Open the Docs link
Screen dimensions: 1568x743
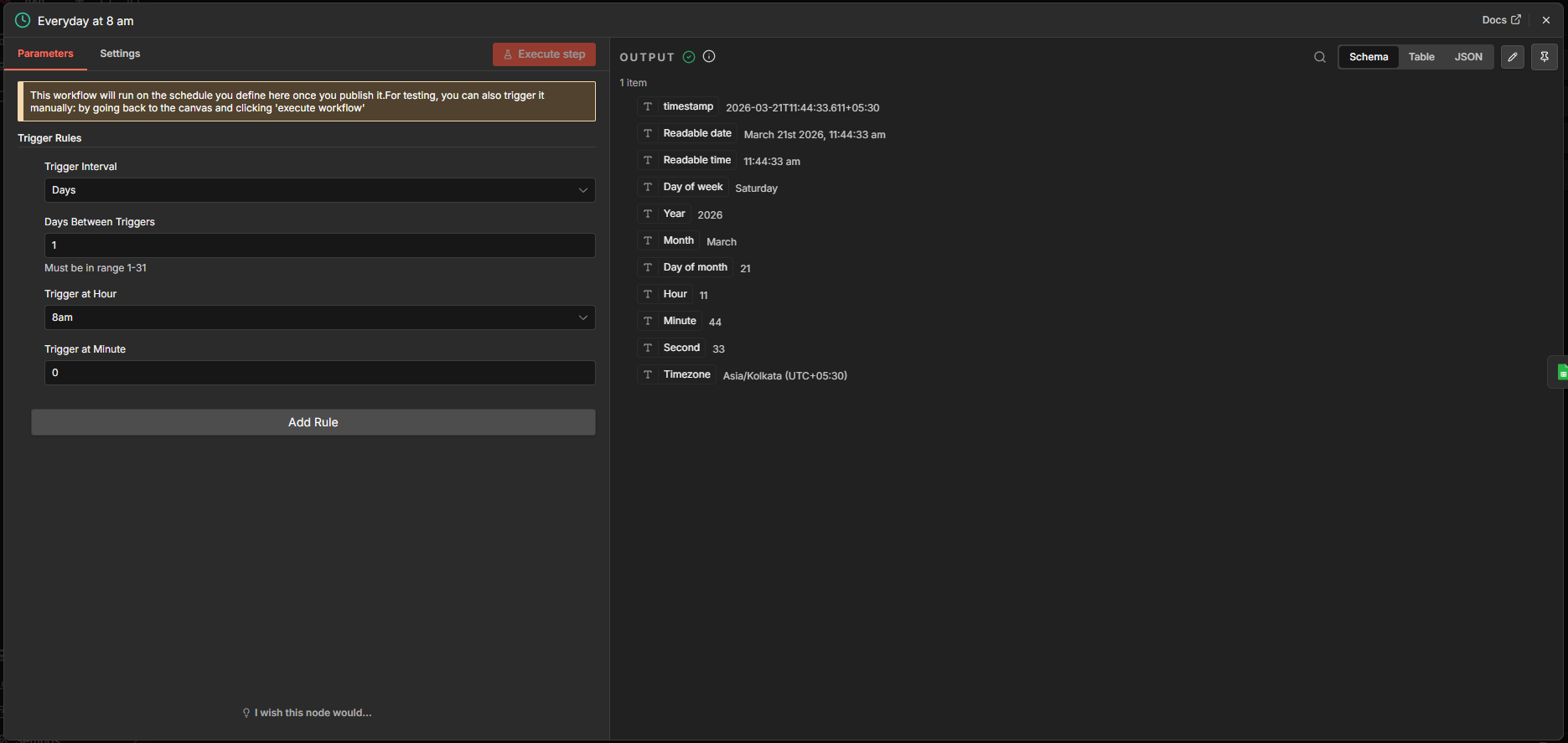pos(1500,20)
